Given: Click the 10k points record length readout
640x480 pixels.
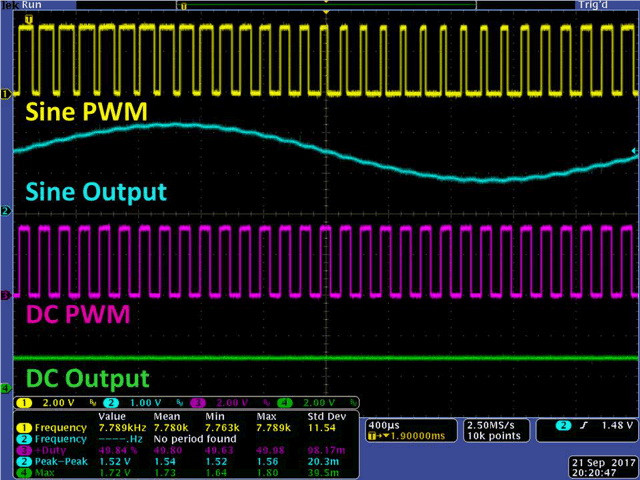Looking at the screenshot, I should click(494, 436).
